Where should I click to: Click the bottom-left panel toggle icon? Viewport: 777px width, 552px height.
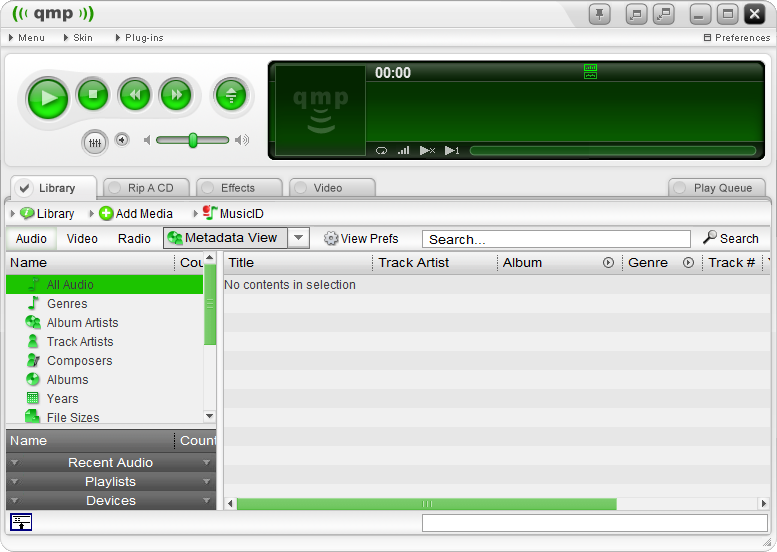tap(21, 522)
